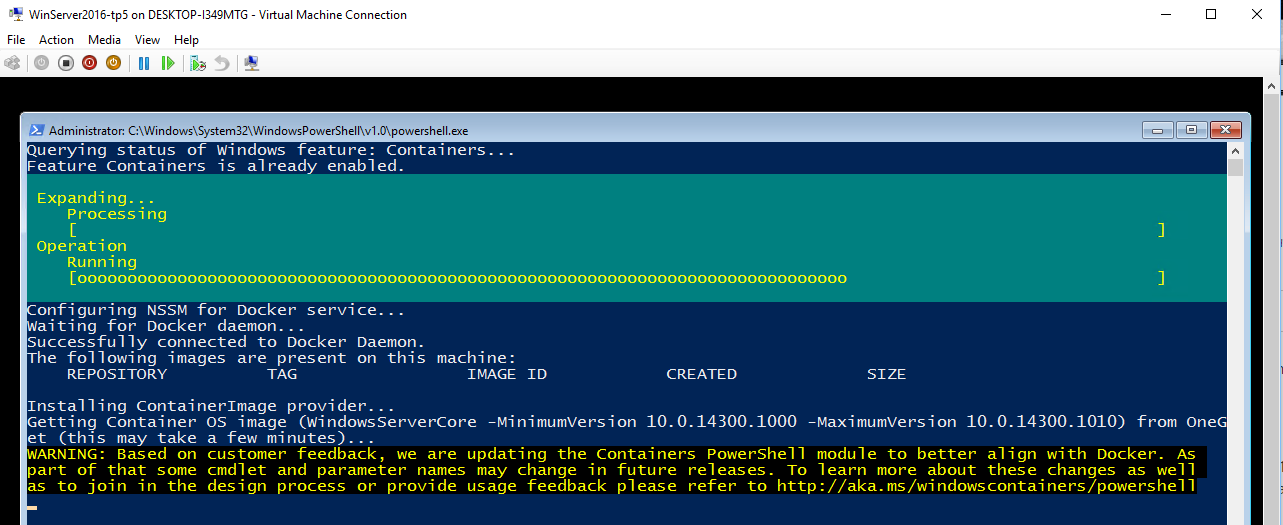1283x525 pixels.
Task: Click the TAG column header text
Action: click(x=282, y=374)
